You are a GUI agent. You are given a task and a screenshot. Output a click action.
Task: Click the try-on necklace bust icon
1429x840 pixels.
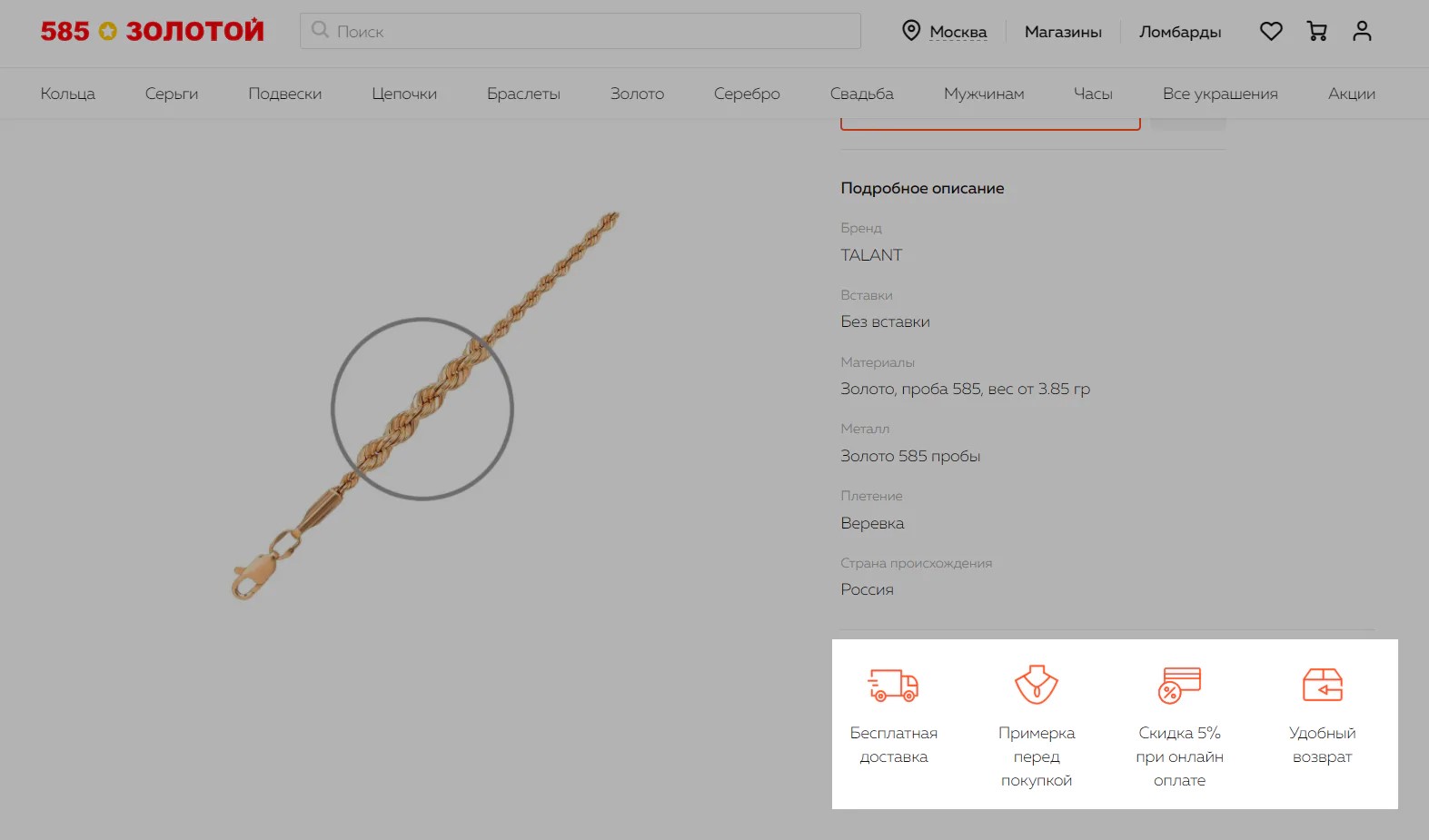click(x=1036, y=686)
